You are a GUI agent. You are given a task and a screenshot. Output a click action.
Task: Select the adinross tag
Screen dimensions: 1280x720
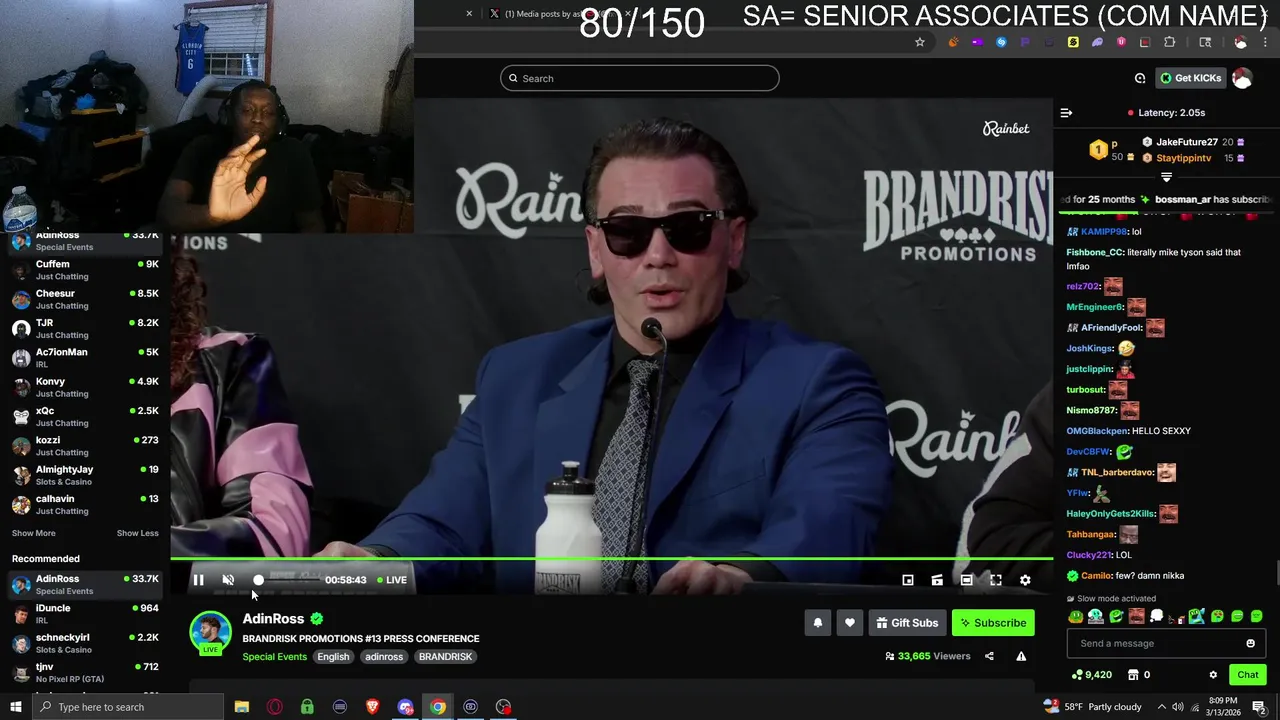(384, 657)
